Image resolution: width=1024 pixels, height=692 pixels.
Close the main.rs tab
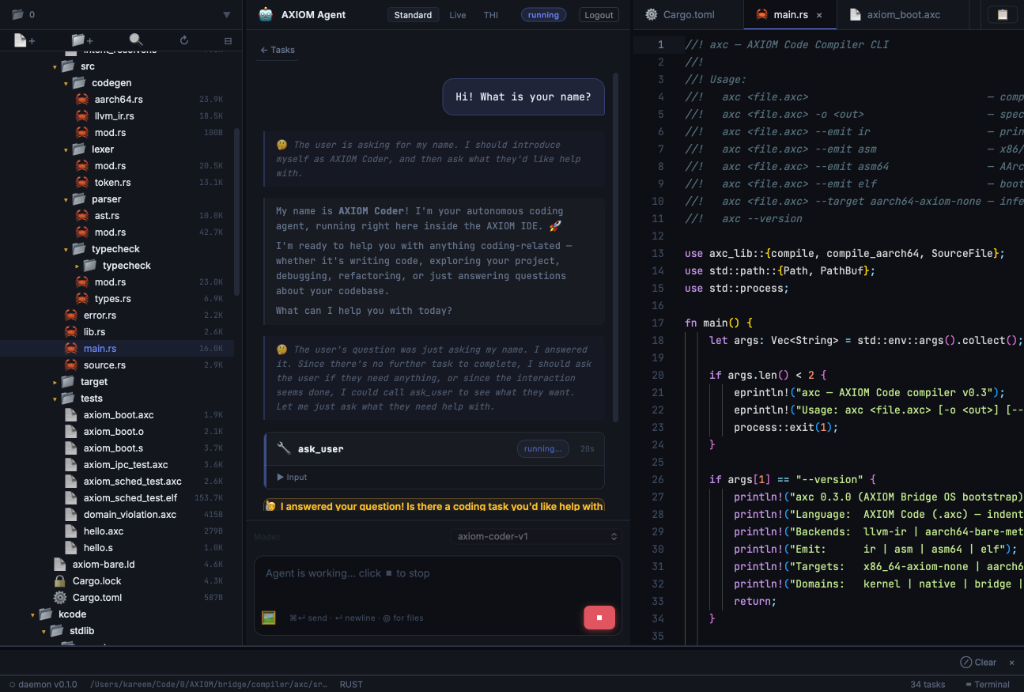click(819, 15)
